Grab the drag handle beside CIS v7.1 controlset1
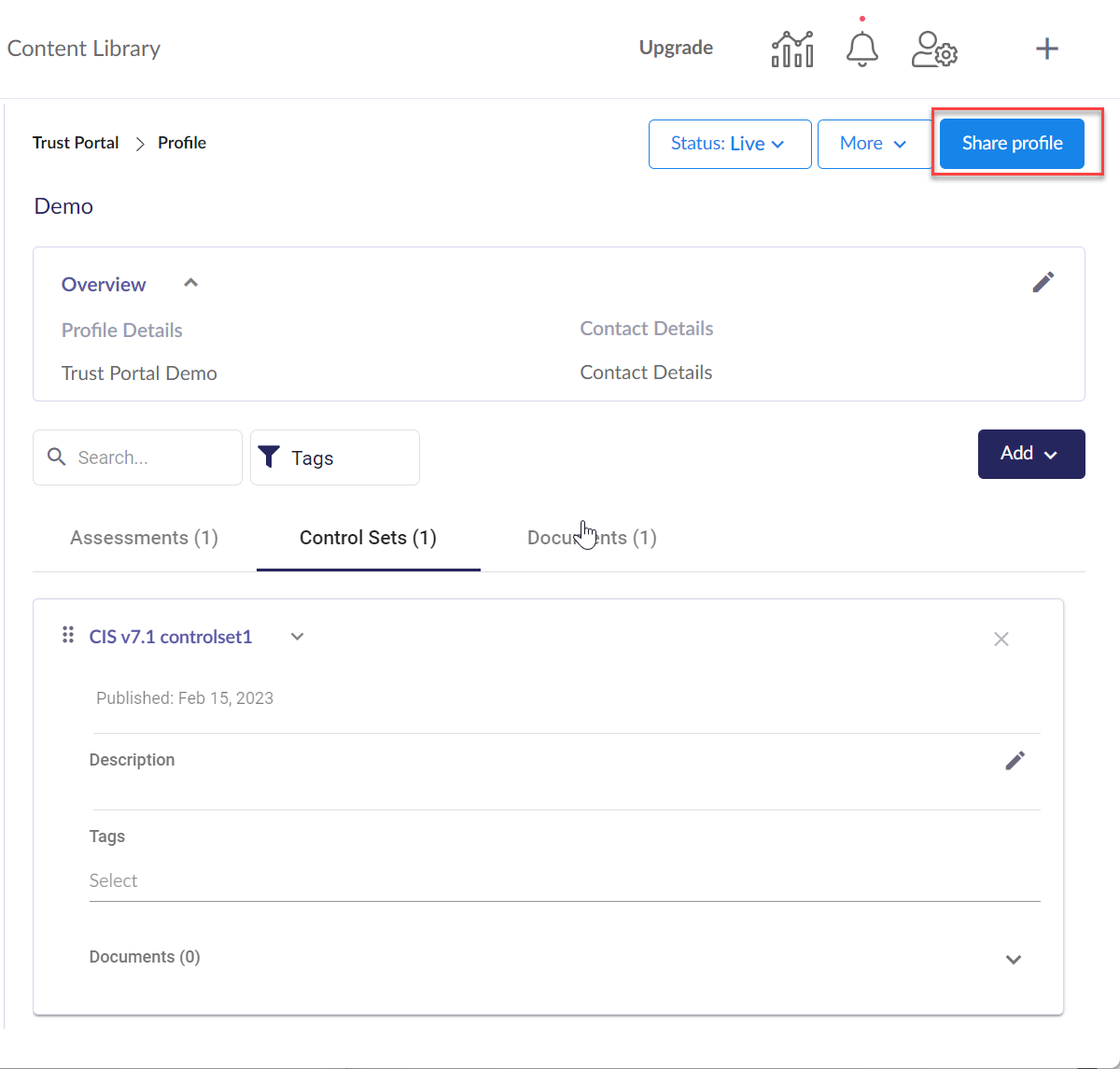 pyautogui.click(x=67, y=636)
